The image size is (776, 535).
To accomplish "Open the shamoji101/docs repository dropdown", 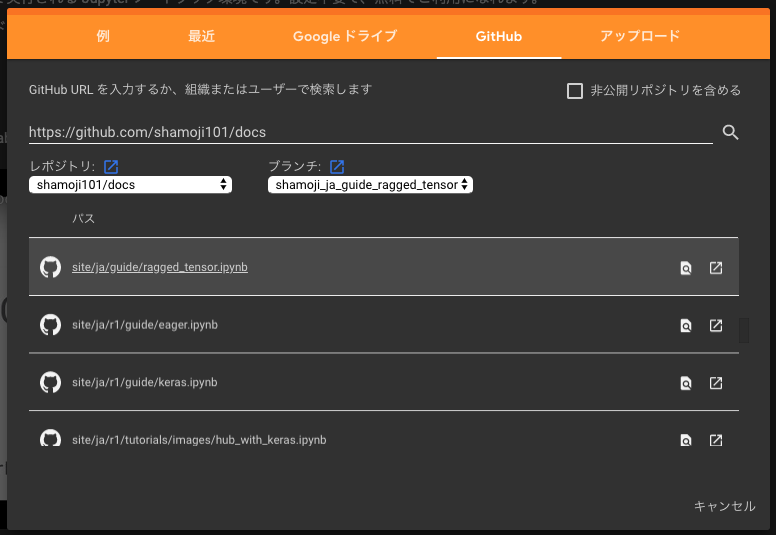I will [130, 185].
